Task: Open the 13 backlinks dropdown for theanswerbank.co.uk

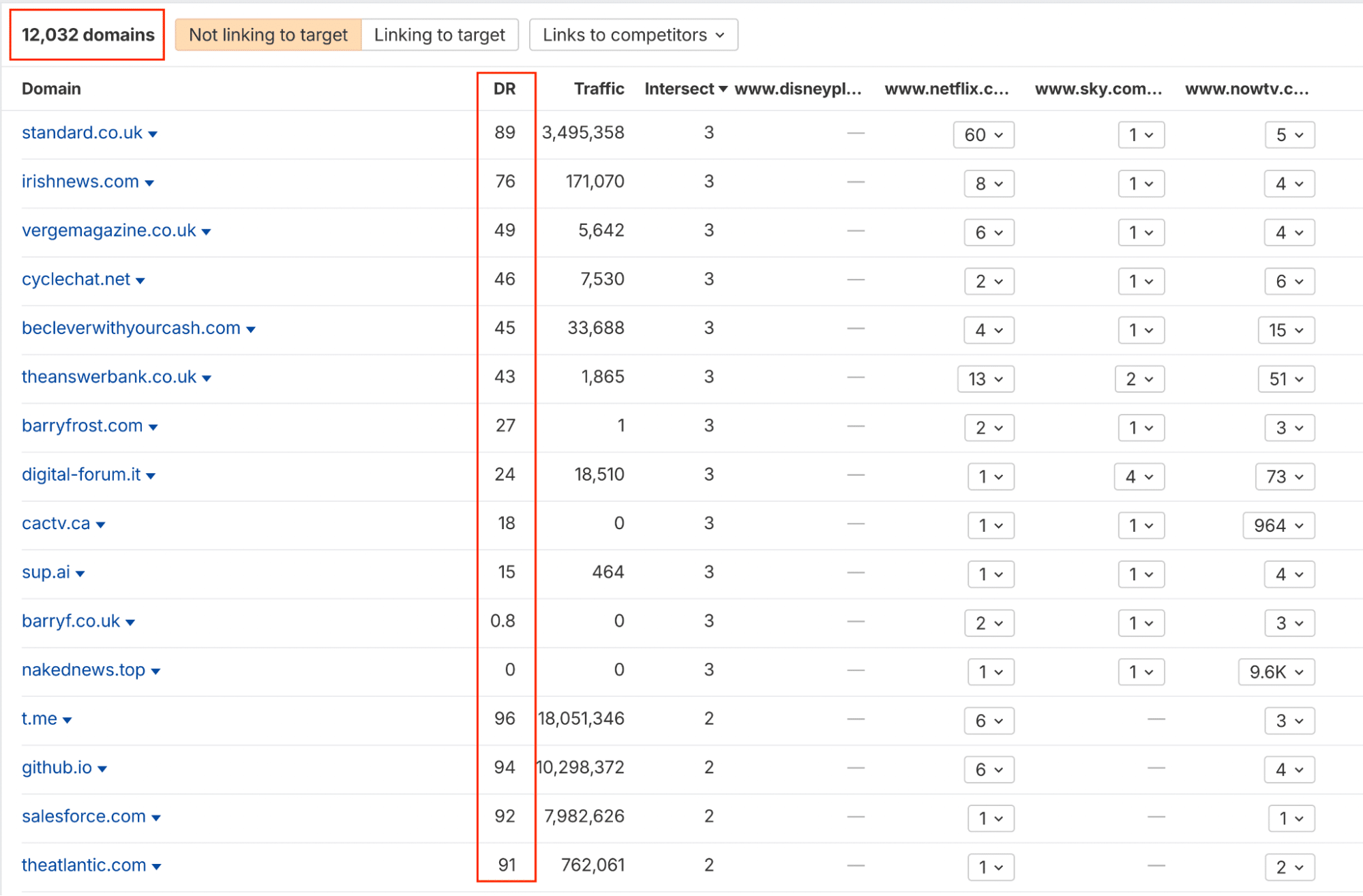Action: (x=986, y=379)
